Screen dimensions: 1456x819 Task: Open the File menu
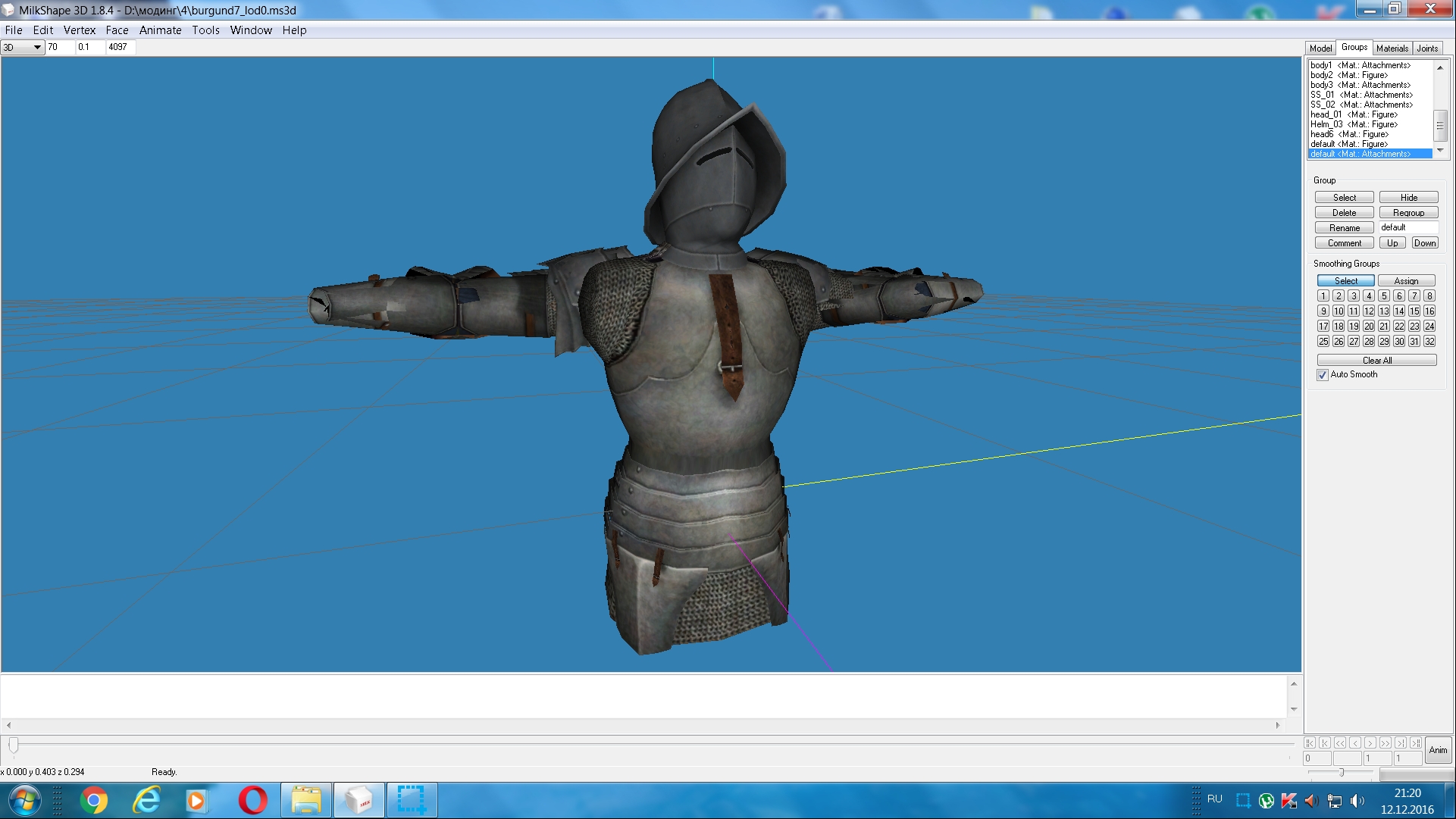pos(14,30)
